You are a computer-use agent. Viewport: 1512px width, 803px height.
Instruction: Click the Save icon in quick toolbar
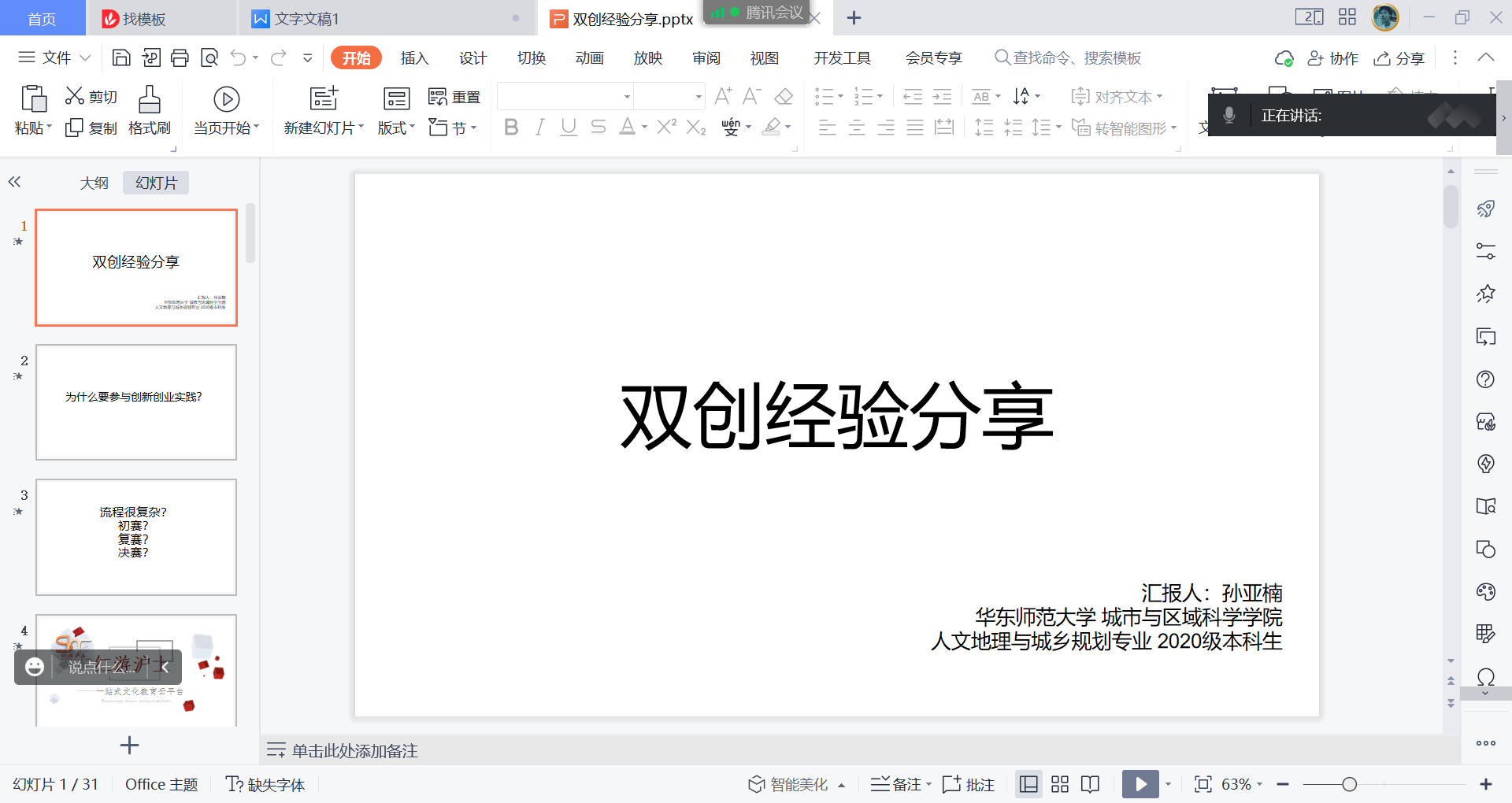pos(121,57)
